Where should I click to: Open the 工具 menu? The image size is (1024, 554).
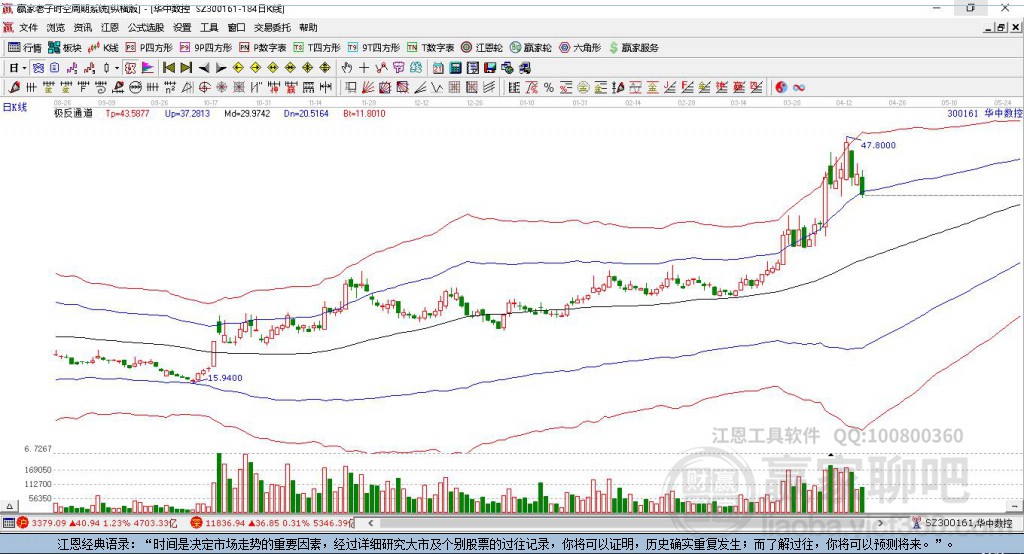pyautogui.click(x=209, y=27)
